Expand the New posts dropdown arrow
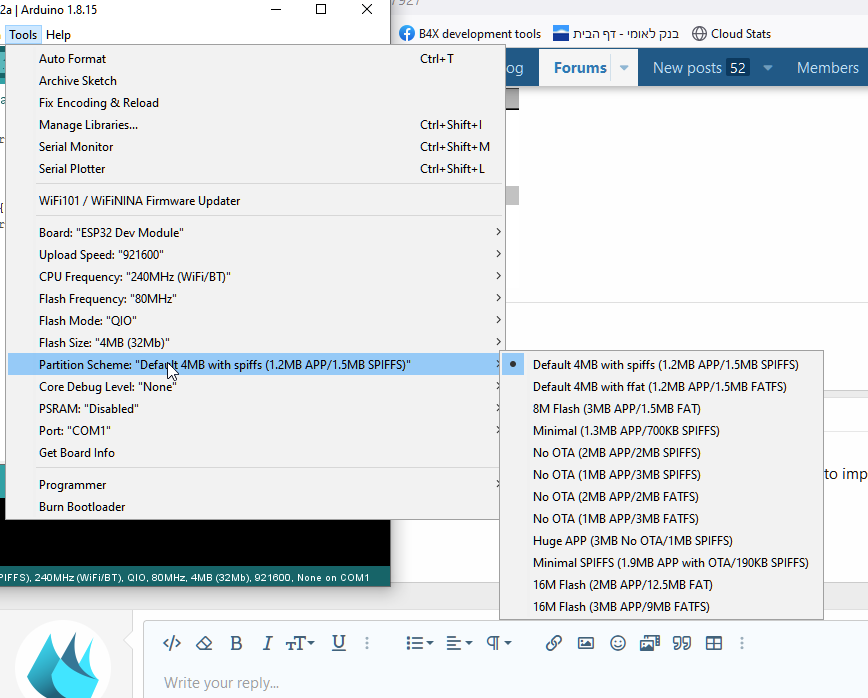This screenshot has height=698, width=868. point(768,68)
